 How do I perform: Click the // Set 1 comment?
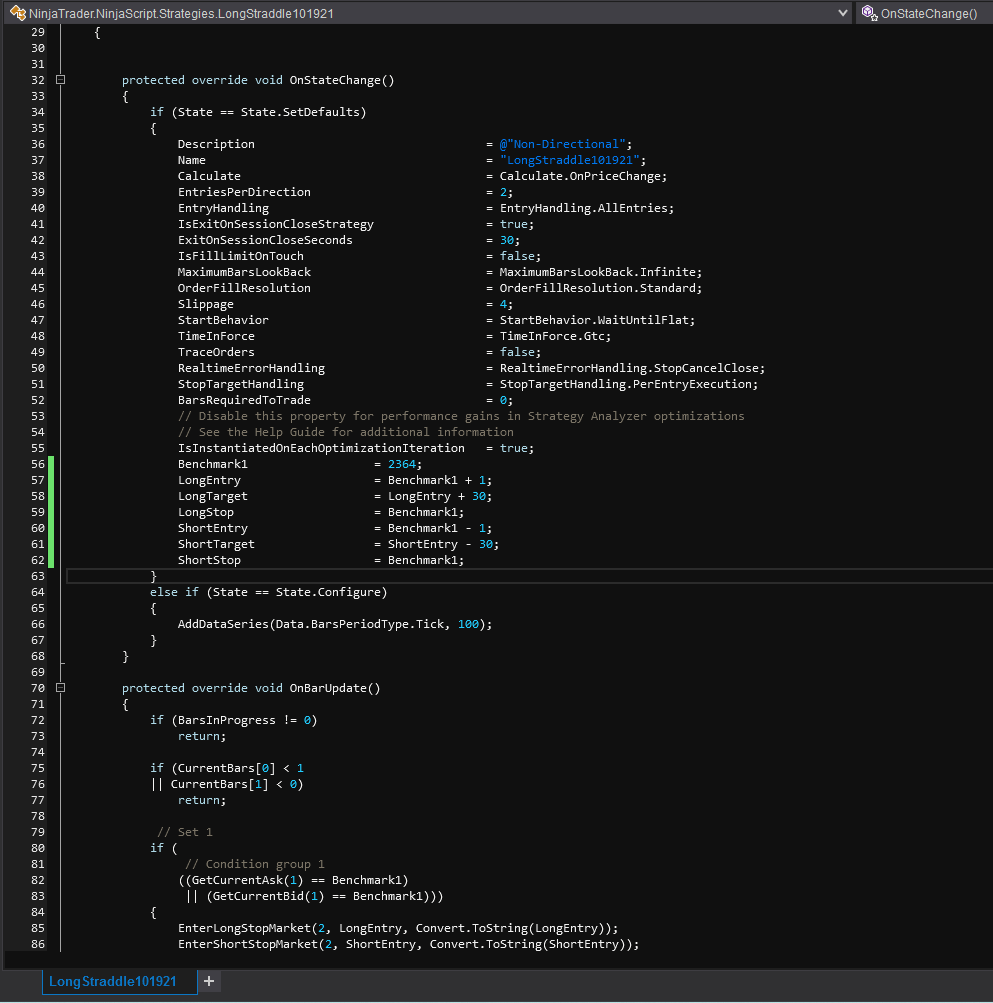click(x=190, y=832)
